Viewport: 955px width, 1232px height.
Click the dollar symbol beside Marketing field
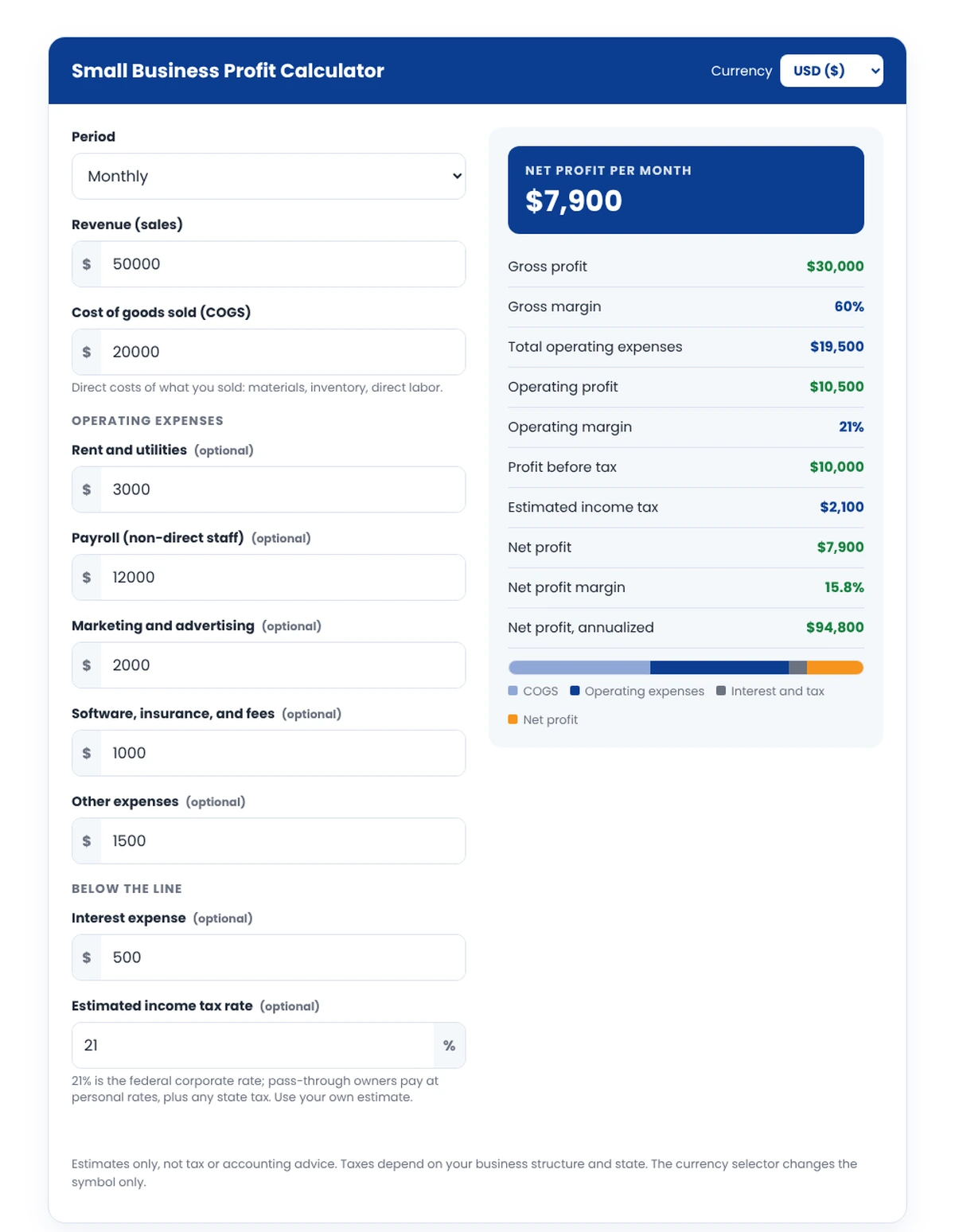pyautogui.click(x=87, y=665)
